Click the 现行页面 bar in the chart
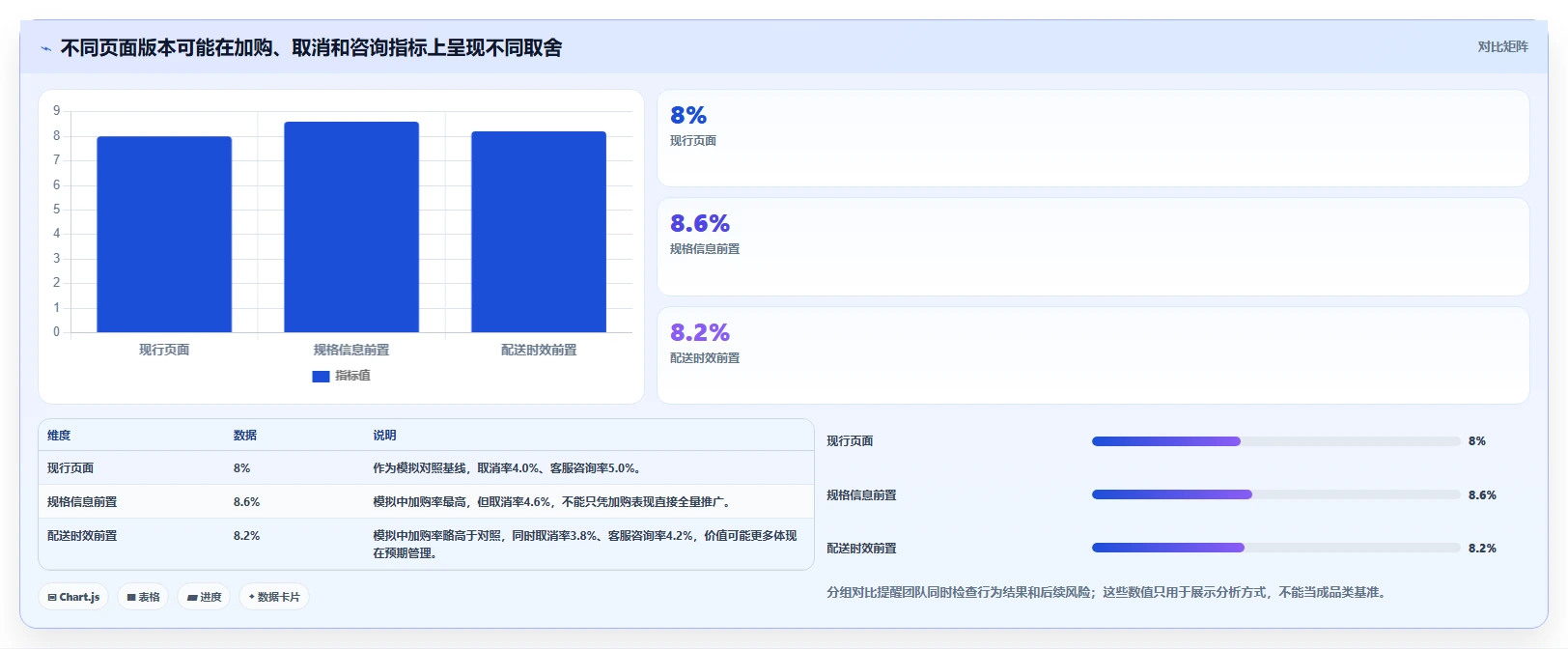Image resolution: width=1568 pixels, height=649 pixels. pos(164,235)
